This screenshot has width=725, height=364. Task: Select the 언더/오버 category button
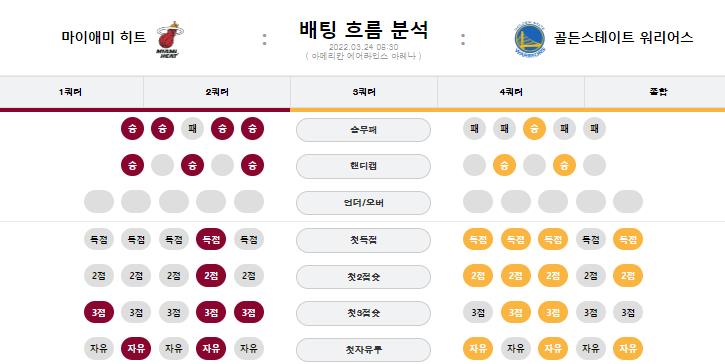coord(363,203)
